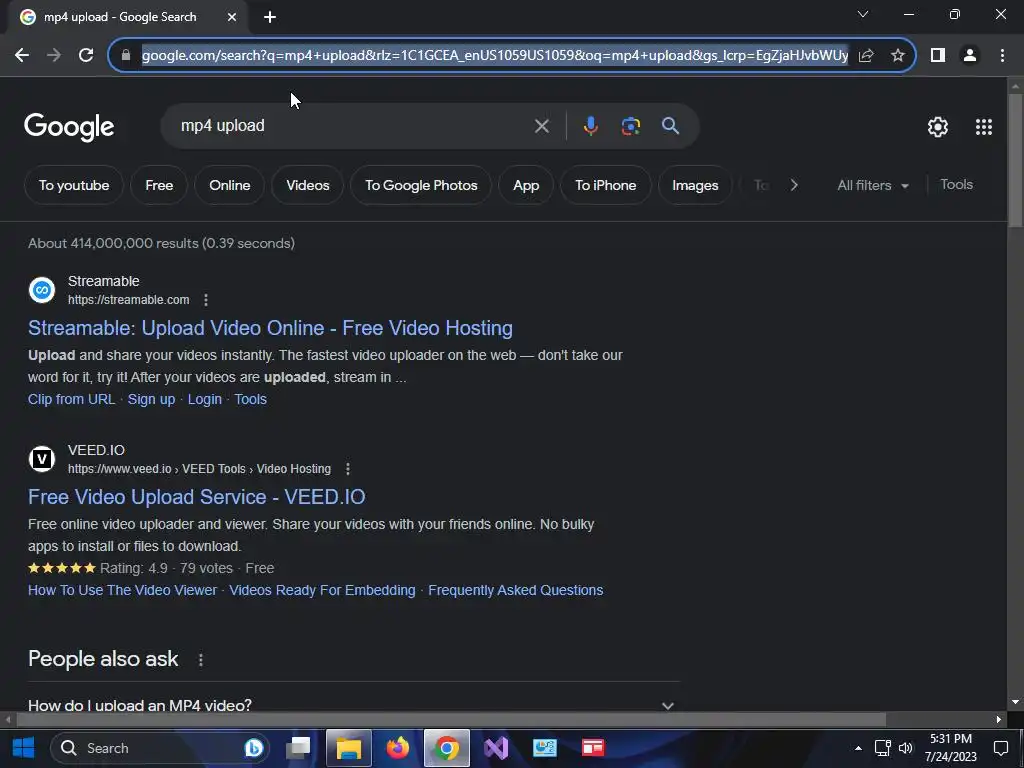Select the To iPhone chip

(x=605, y=185)
